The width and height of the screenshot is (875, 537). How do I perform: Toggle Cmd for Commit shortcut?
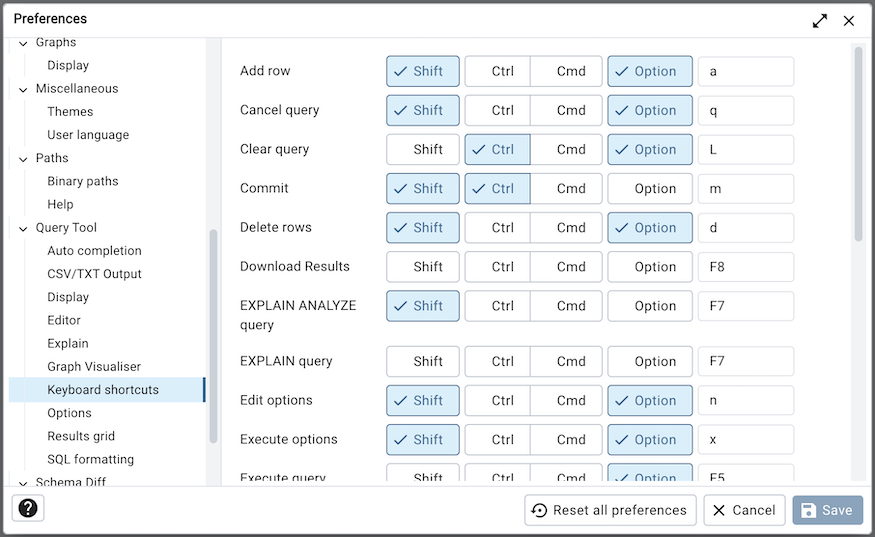(566, 189)
